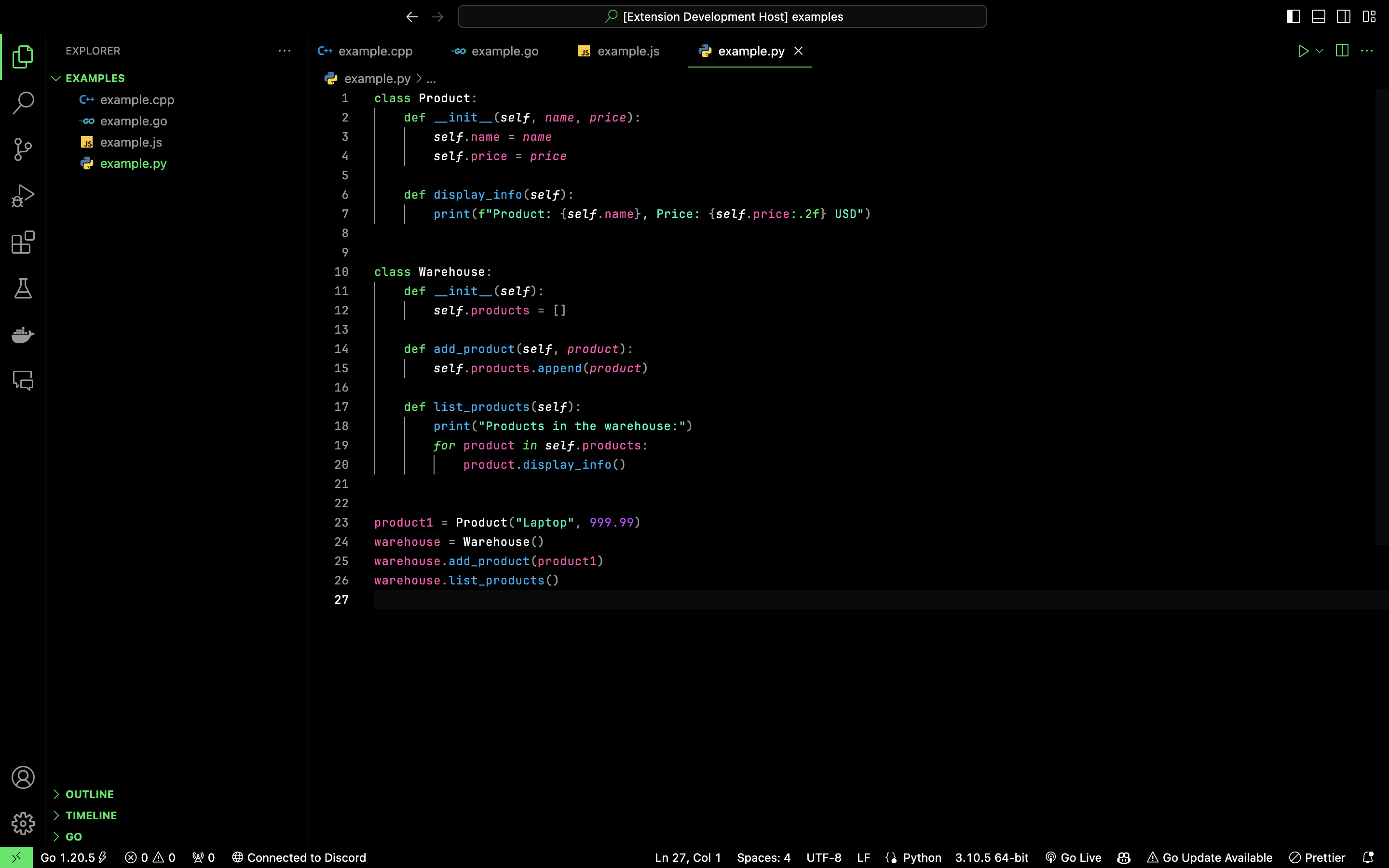
Task: Open Run and Debug view
Action: tap(23, 196)
